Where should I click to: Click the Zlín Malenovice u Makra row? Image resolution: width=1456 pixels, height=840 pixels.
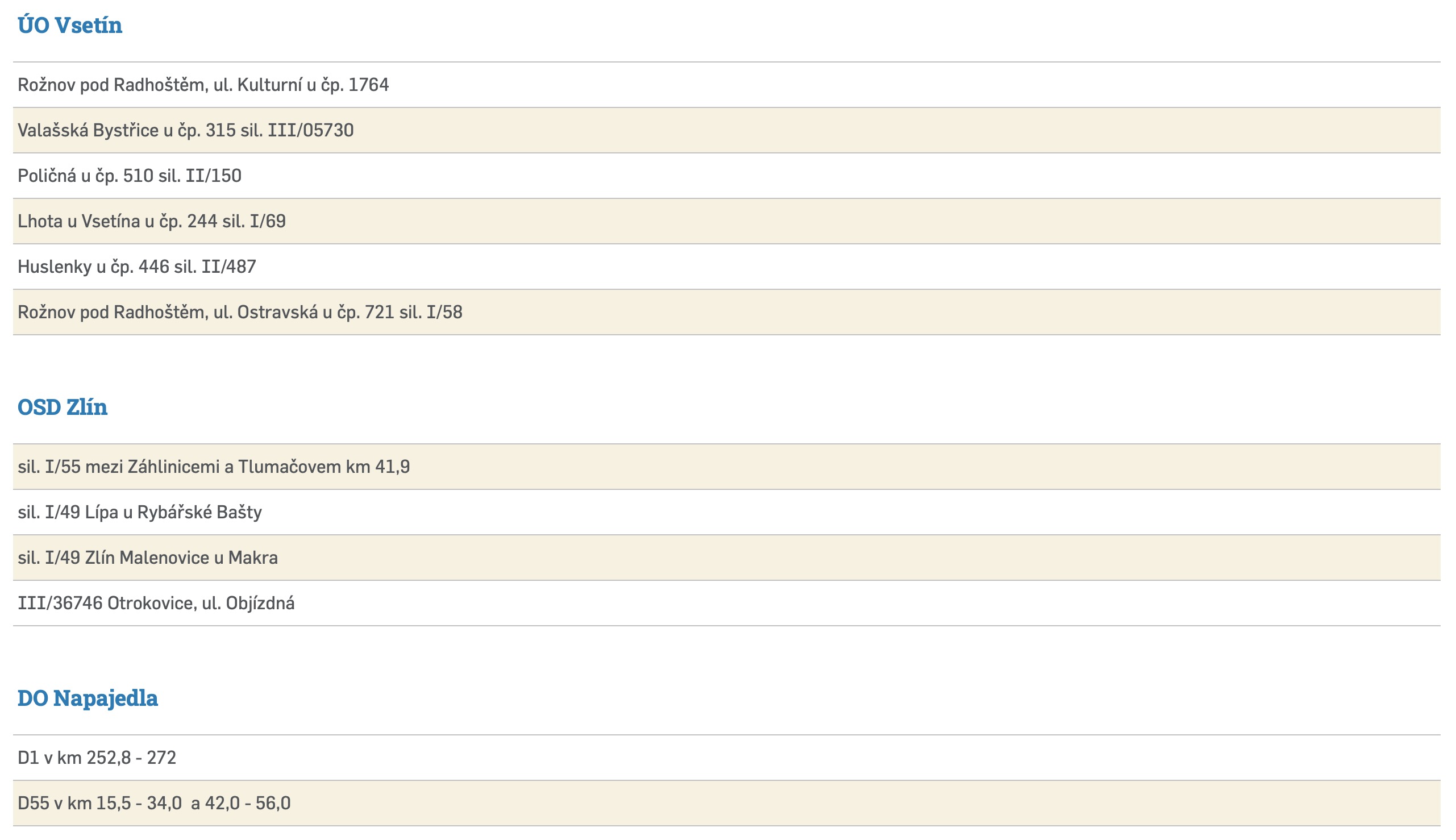click(x=148, y=558)
